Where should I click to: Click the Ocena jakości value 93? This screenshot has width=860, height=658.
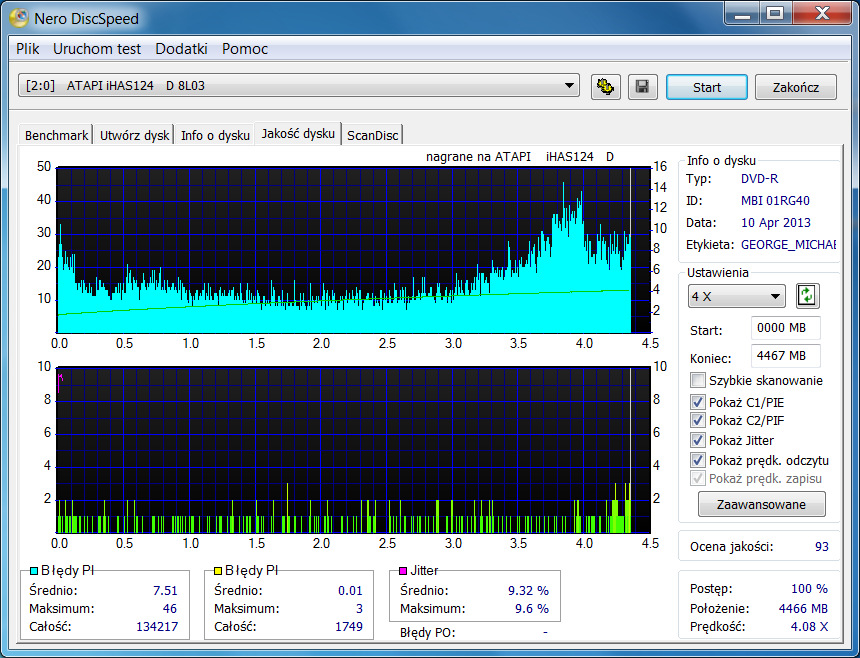(x=822, y=547)
